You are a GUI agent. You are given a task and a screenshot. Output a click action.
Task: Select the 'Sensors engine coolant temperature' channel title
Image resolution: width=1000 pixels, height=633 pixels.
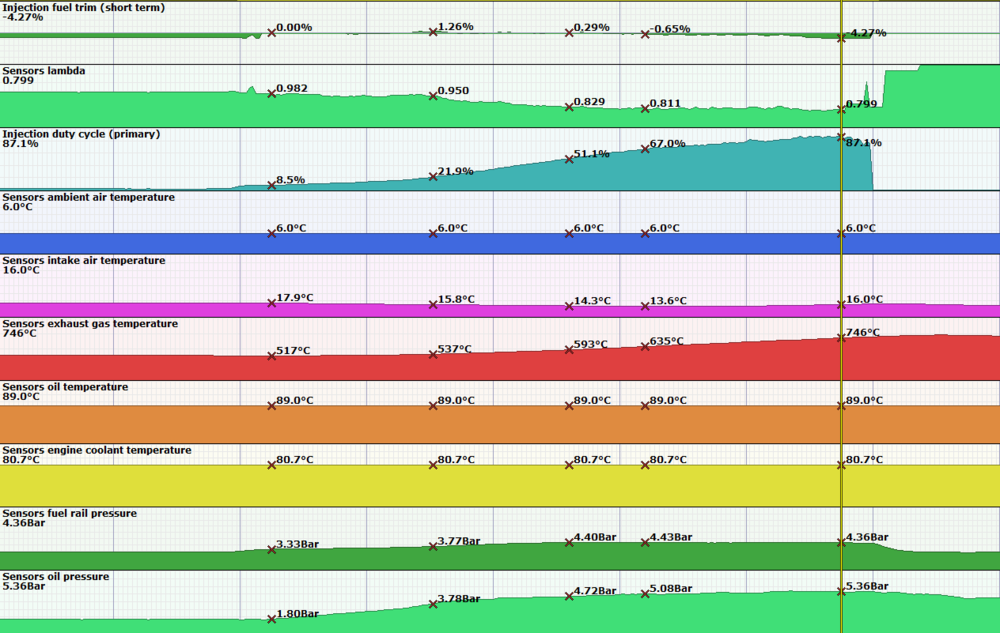click(97, 449)
